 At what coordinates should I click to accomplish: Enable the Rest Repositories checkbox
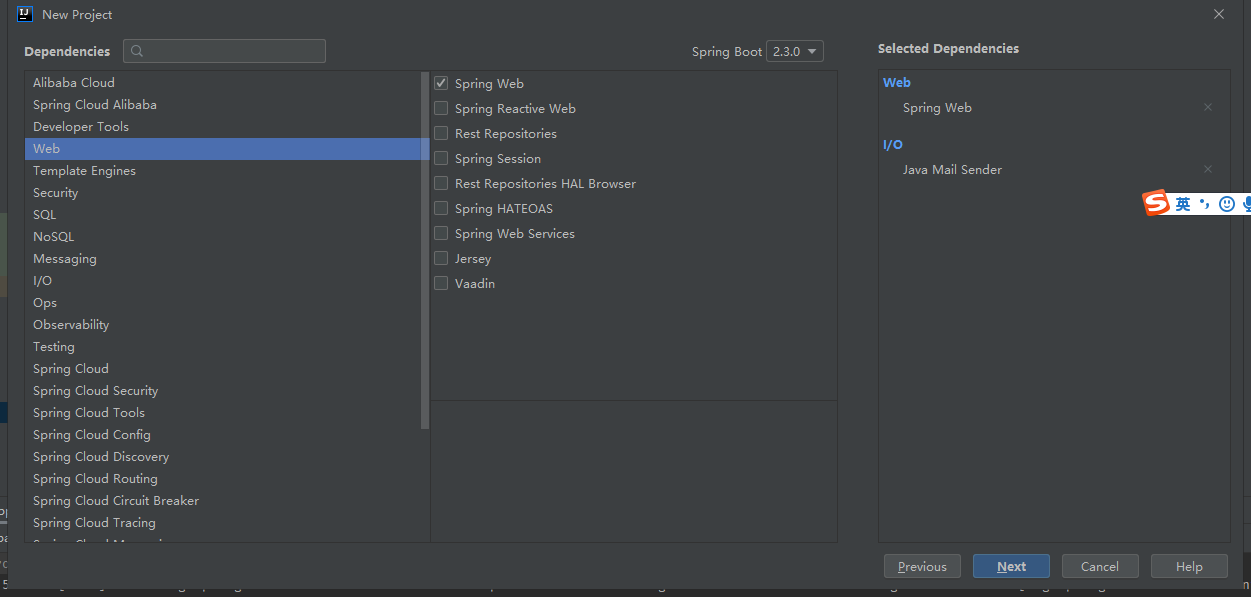[x=441, y=133]
